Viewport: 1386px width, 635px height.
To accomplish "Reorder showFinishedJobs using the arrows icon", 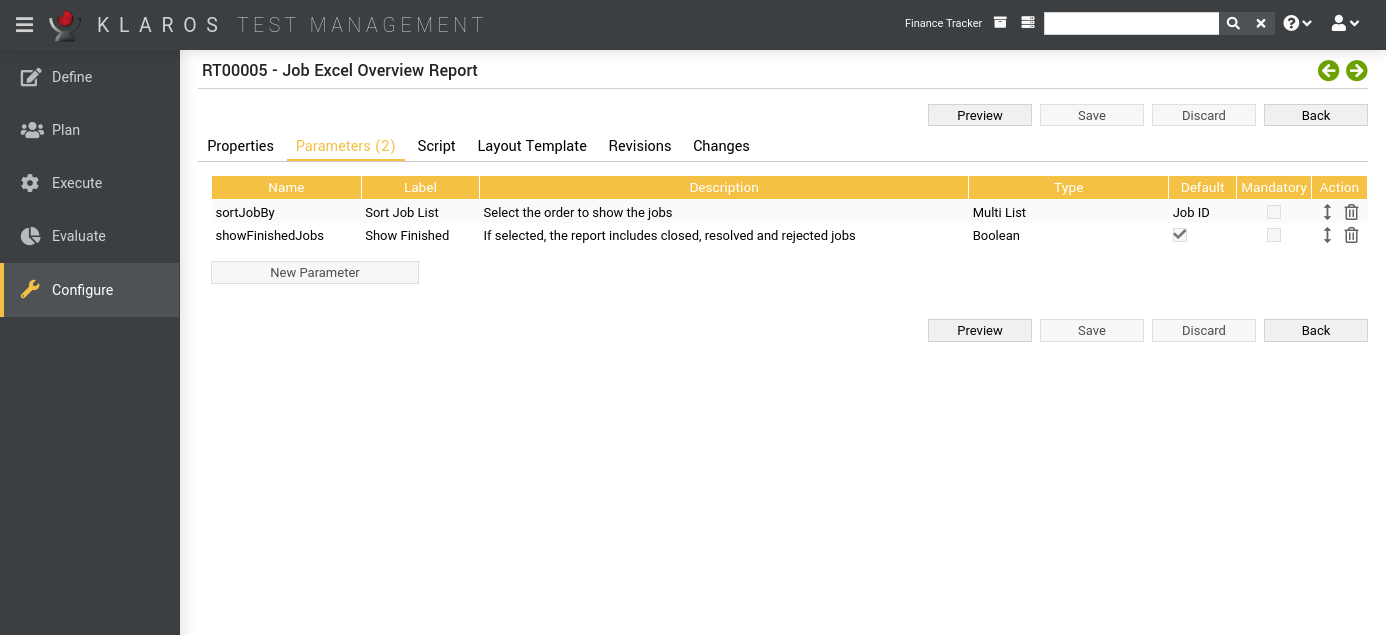I will 1327,235.
